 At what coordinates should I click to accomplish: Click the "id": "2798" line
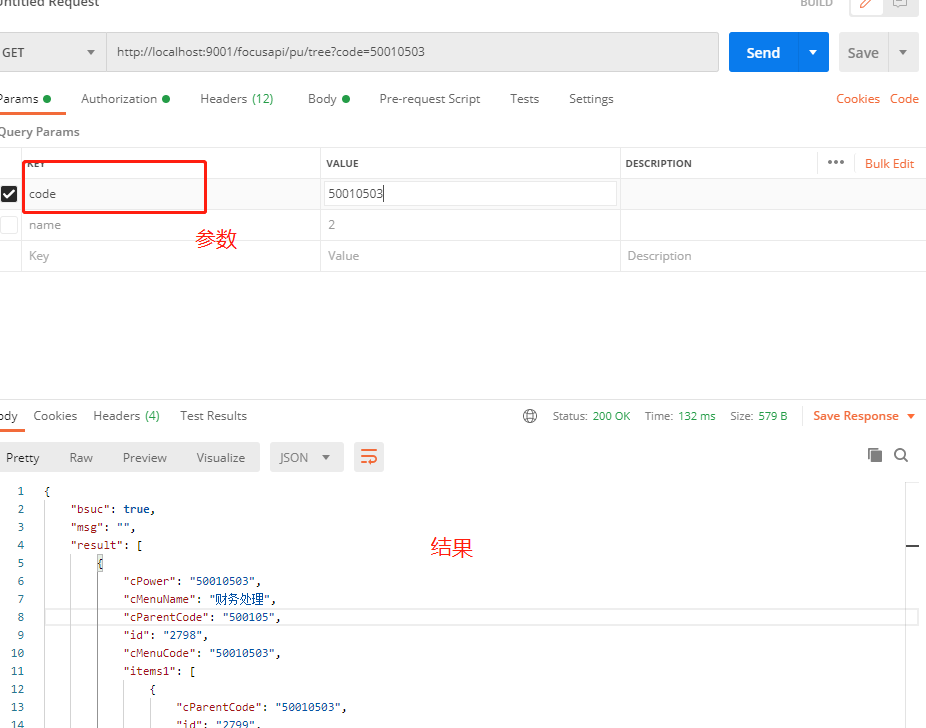coord(165,635)
